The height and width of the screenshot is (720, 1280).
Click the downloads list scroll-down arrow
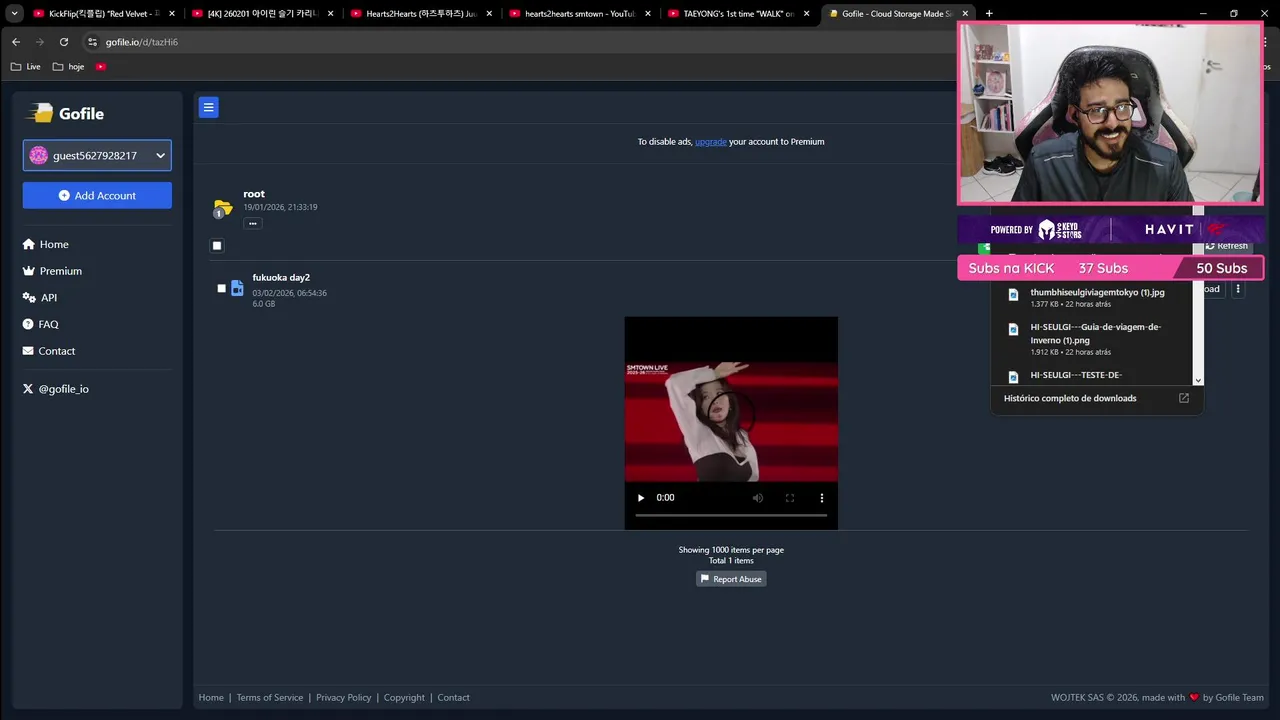[x=1198, y=380]
